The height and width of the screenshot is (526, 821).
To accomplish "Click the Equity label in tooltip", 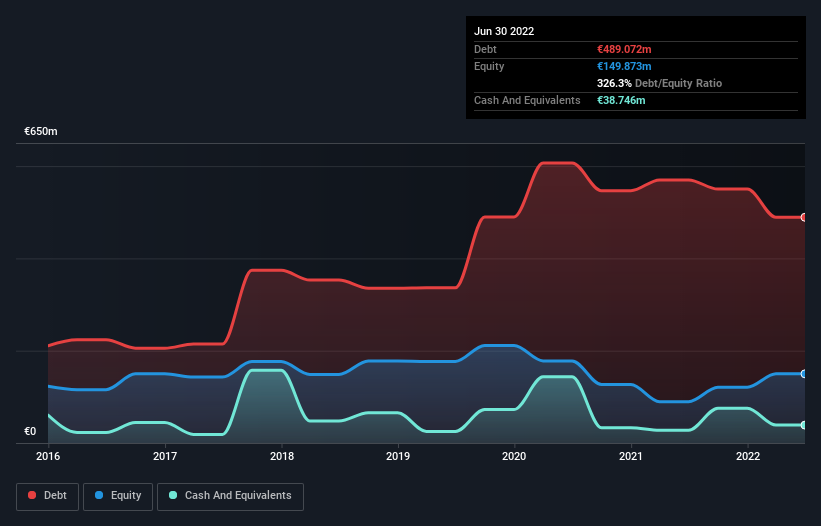I will pyautogui.click(x=489, y=66).
